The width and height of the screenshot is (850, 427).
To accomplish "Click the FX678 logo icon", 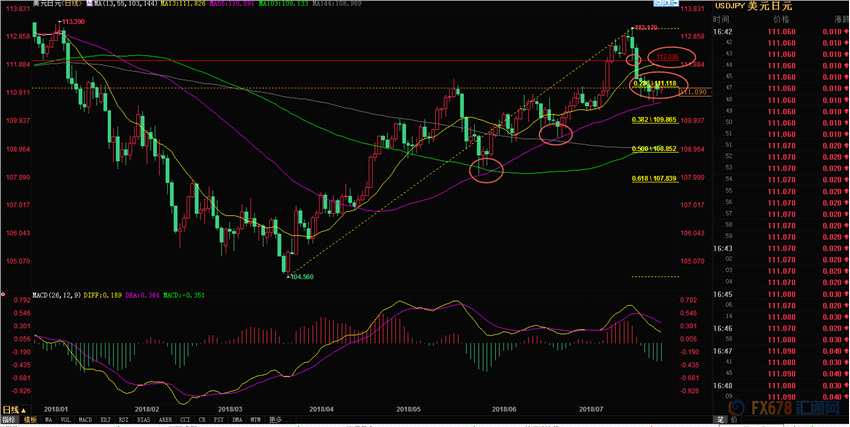I will pos(737,407).
